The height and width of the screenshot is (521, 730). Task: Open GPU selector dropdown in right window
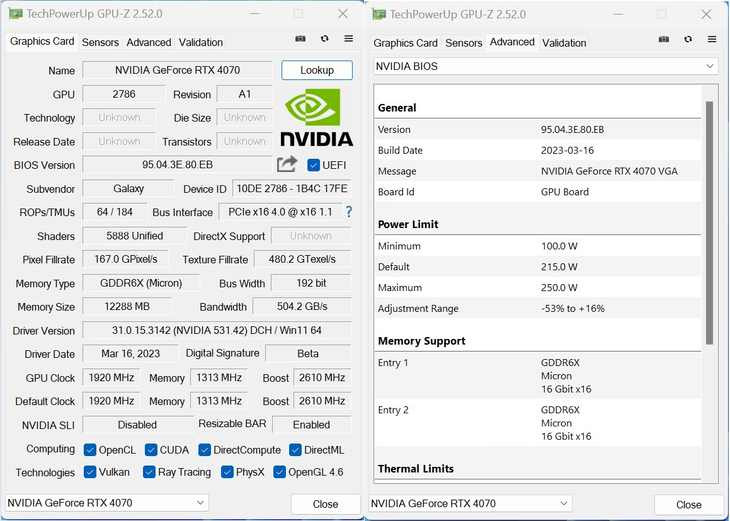pos(470,503)
